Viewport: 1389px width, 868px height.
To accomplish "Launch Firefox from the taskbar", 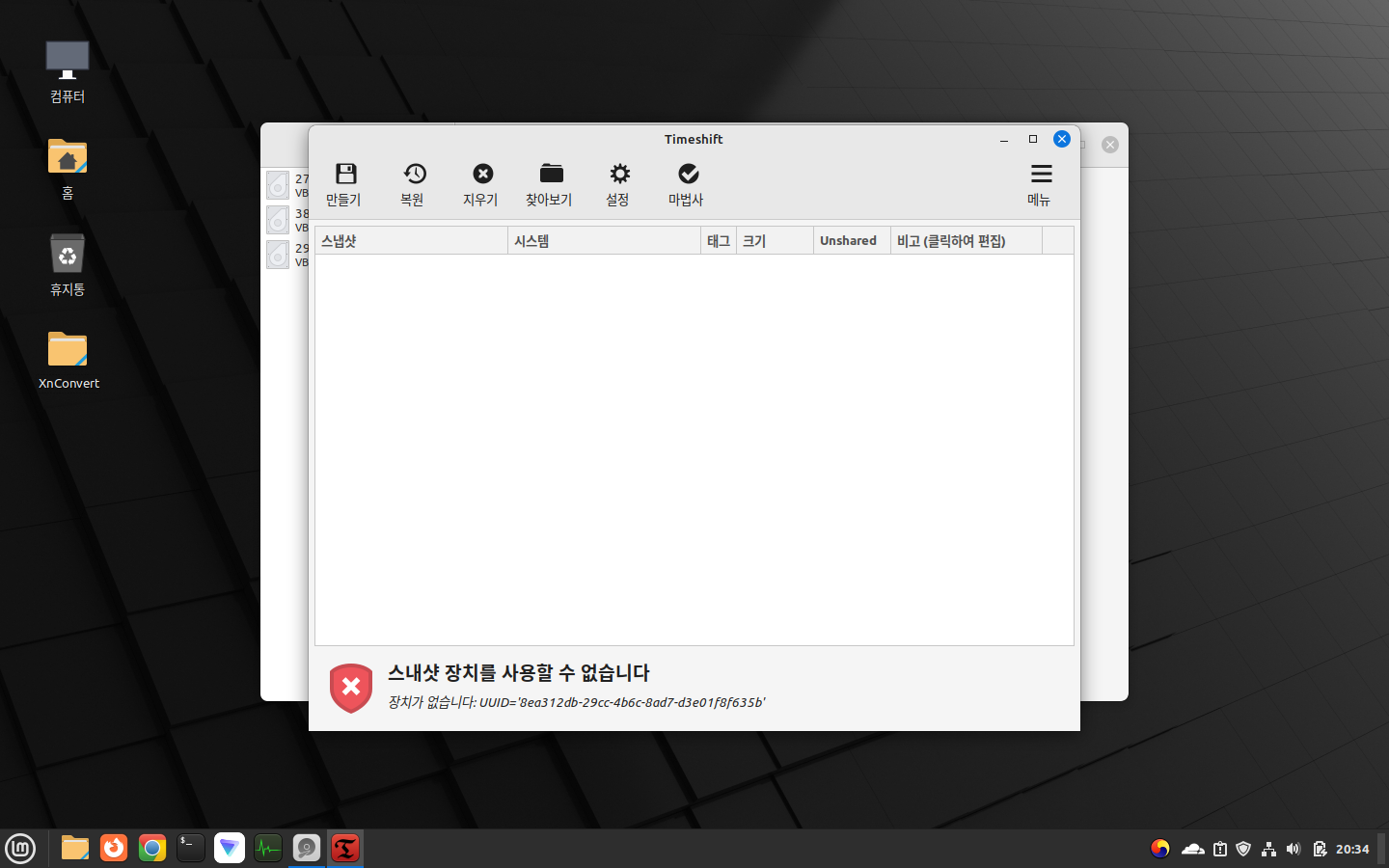I will click(114, 849).
